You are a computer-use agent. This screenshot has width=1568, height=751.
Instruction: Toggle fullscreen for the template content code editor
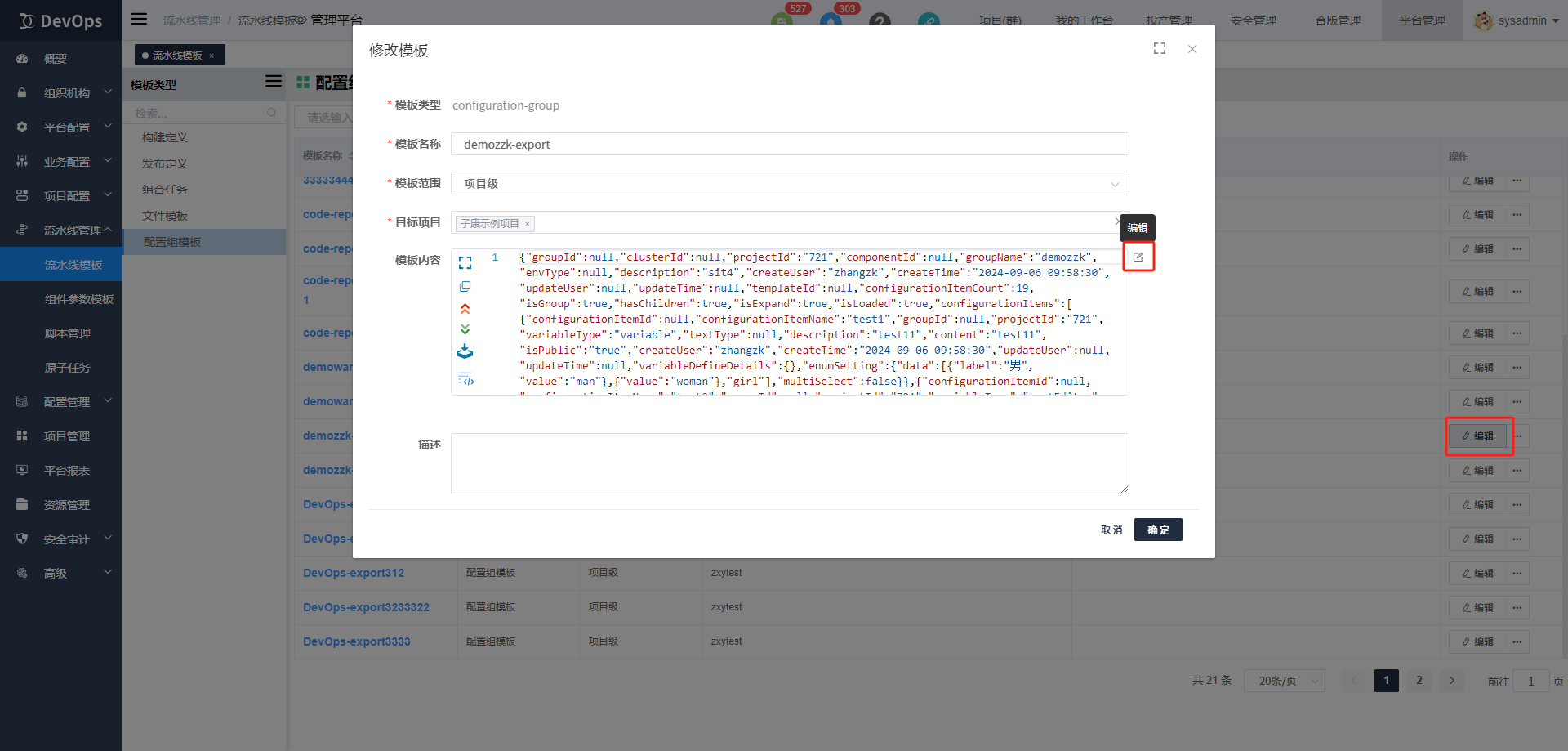point(465,263)
